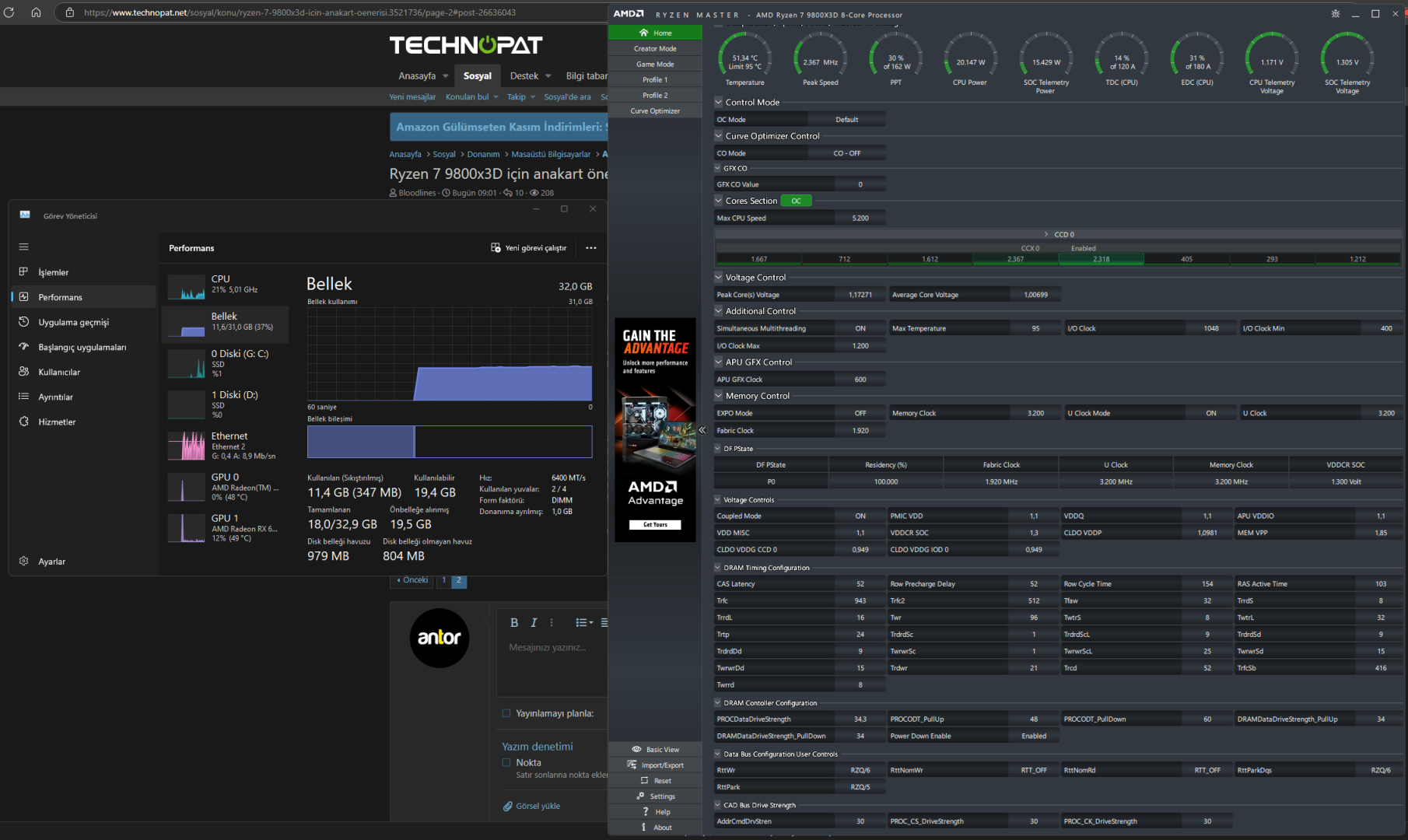Open Hizmetler page in Task Manager
This screenshot has width=1408, height=840.
[x=83, y=422]
